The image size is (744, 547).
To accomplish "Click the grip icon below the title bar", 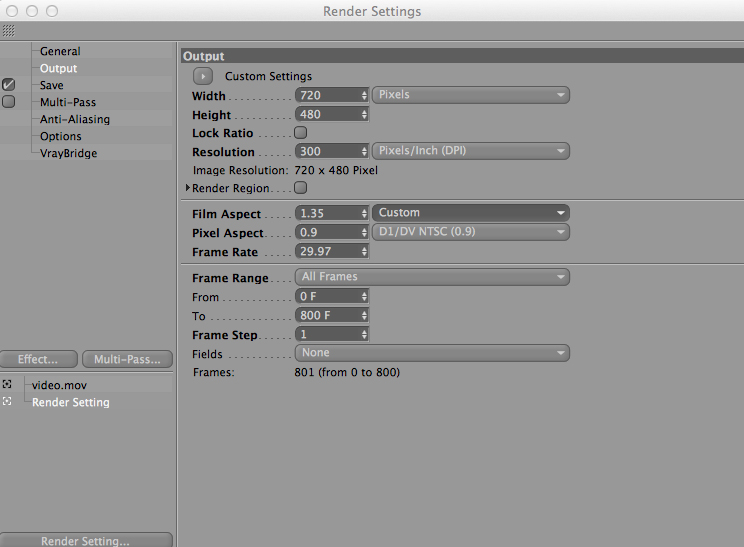I will (8, 31).
